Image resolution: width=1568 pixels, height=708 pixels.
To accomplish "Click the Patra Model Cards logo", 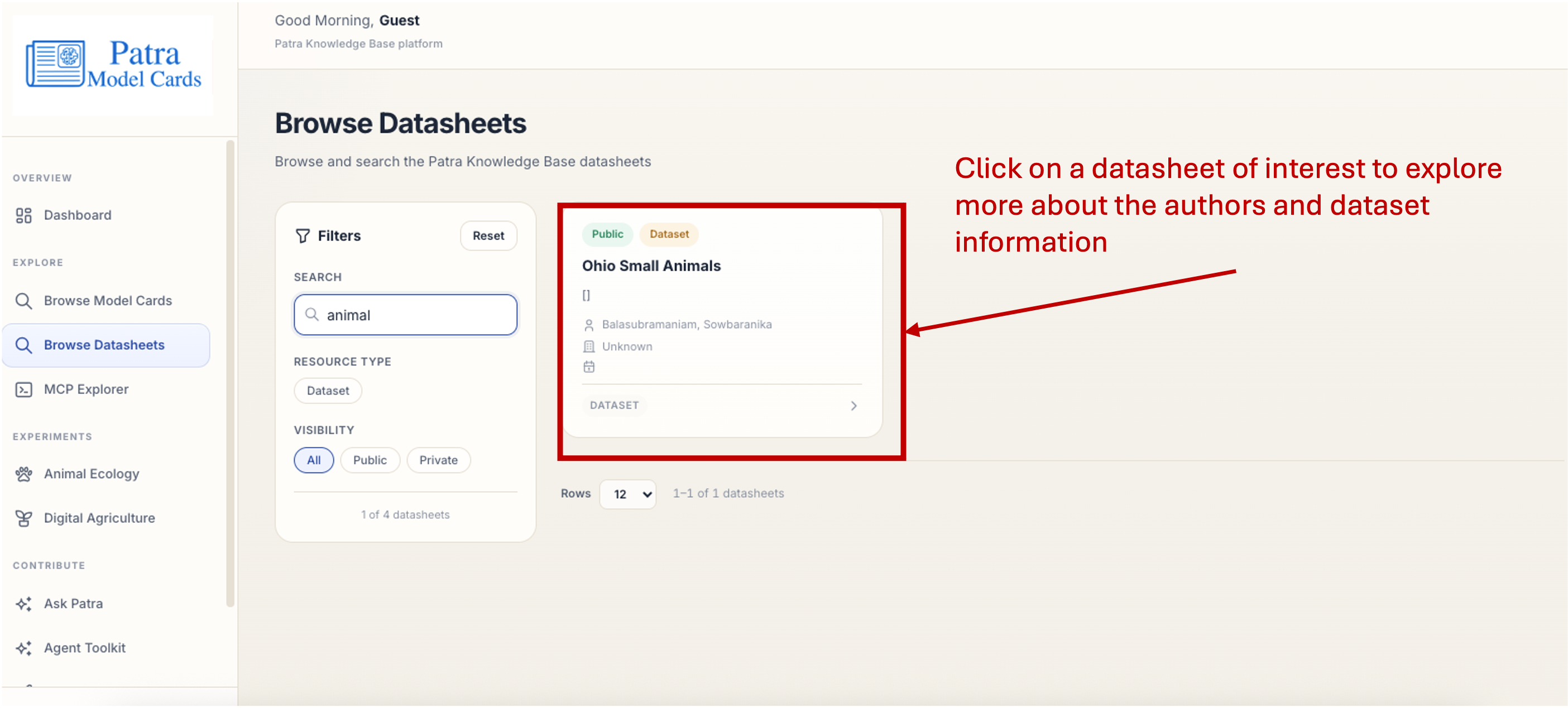I will [x=113, y=65].
